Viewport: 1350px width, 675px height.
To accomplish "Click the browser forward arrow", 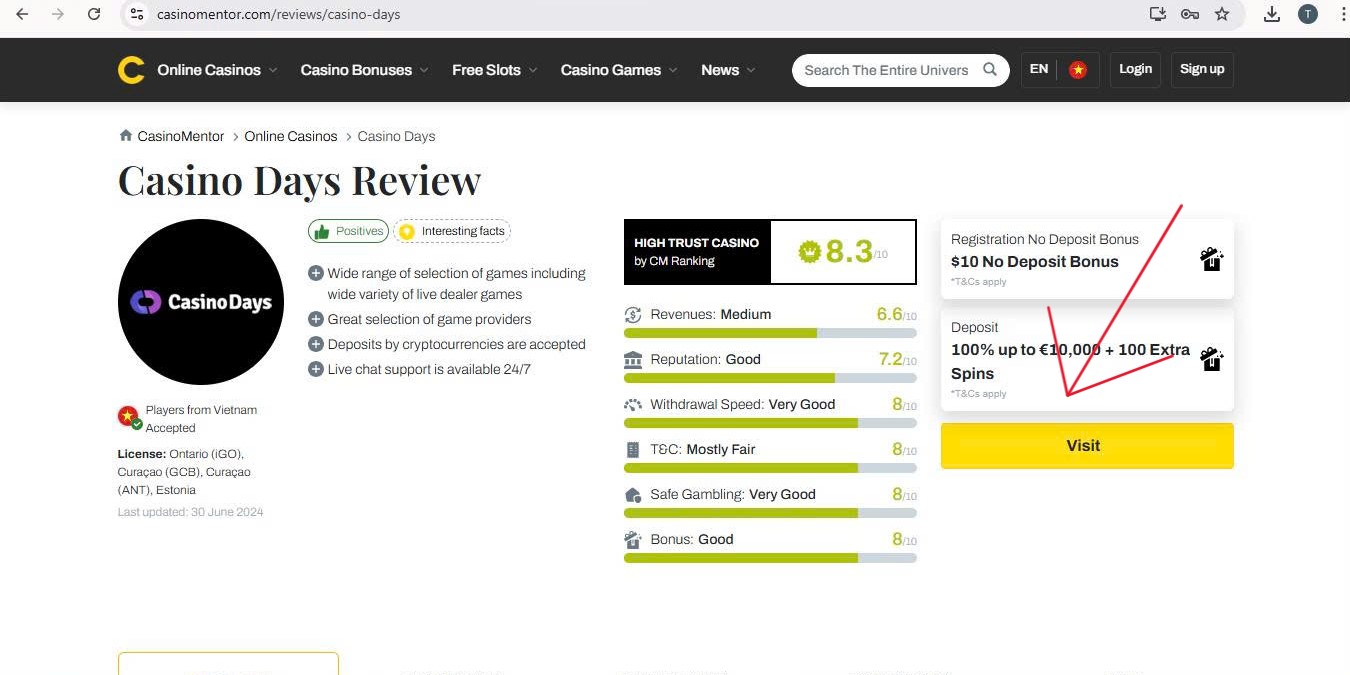I will (58, 14).
